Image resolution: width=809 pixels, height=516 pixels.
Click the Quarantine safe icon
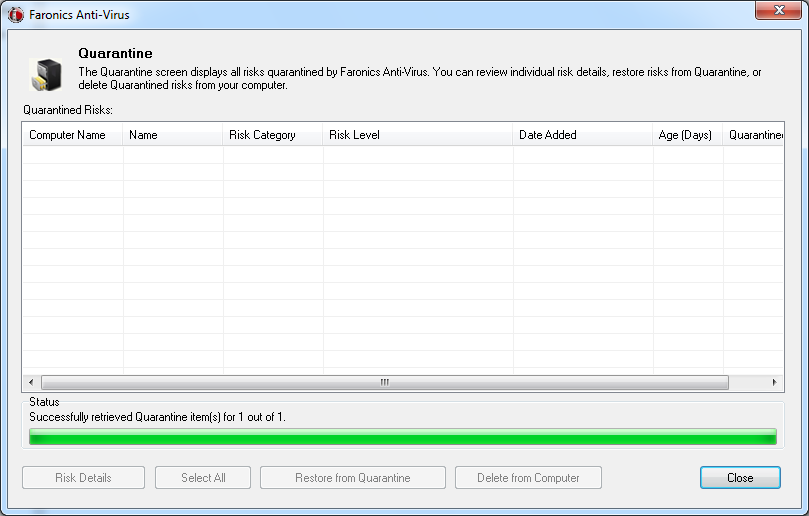click(46, 74)
